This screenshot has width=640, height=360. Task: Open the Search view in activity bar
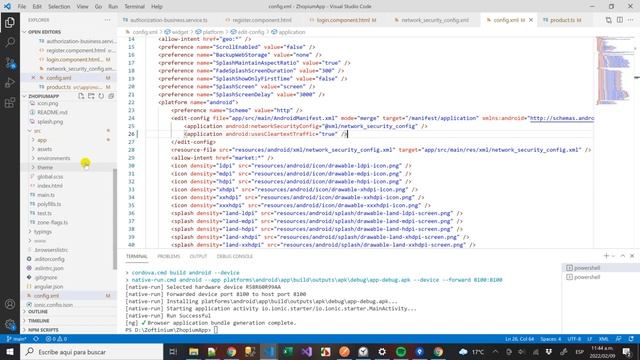coord(10,42)
